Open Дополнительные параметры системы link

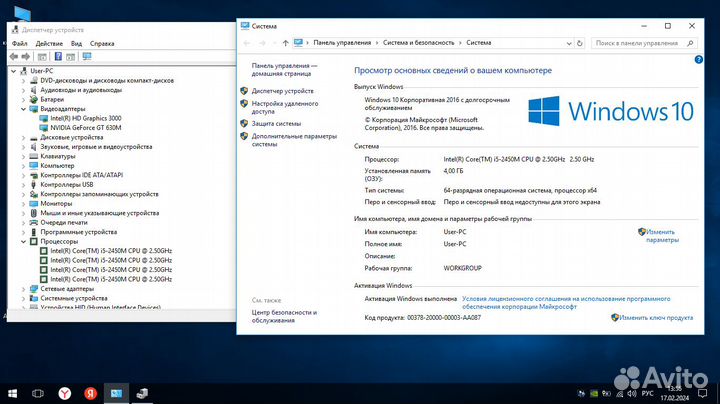(294, 140)
